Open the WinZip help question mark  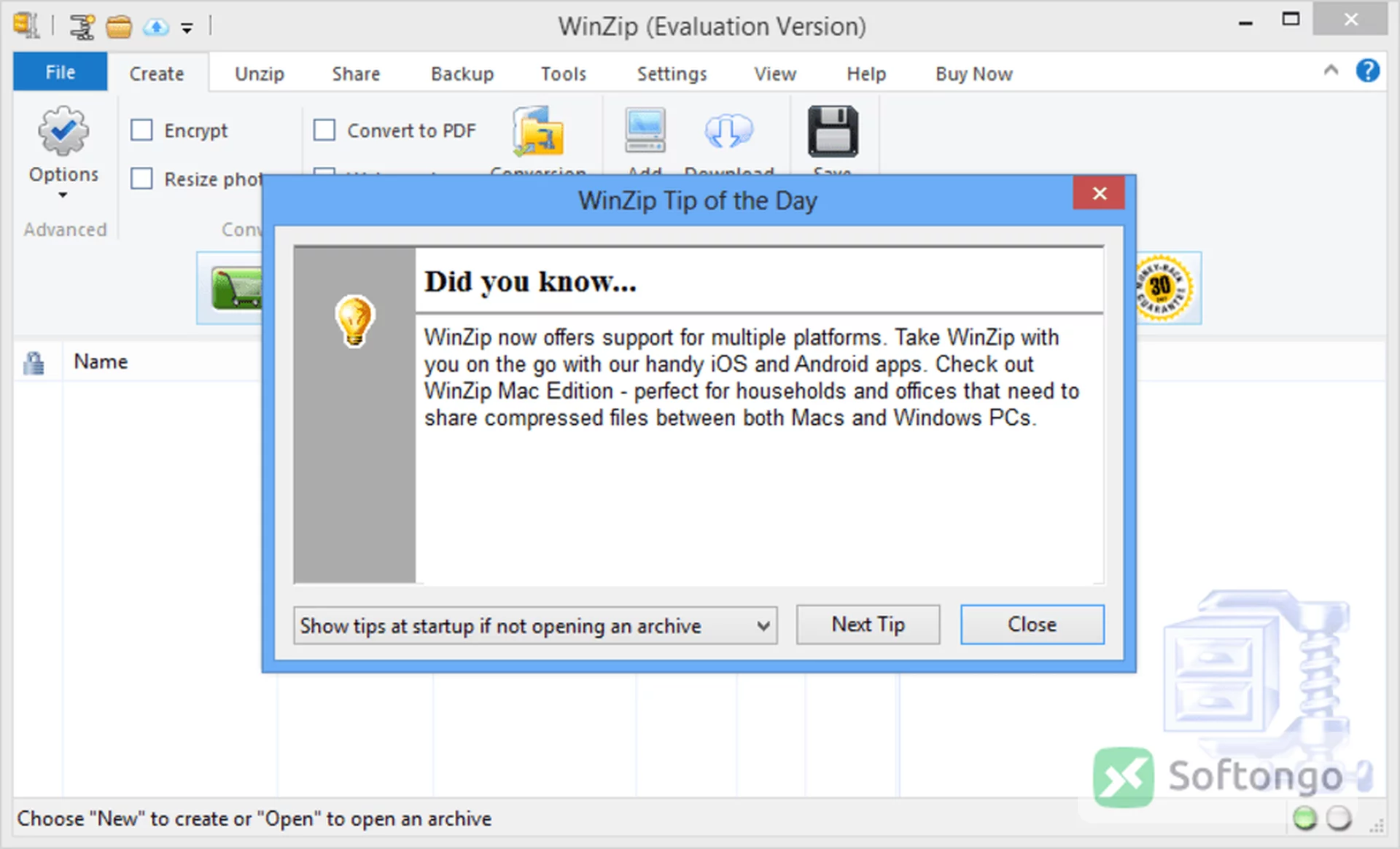pos(1367,71)
